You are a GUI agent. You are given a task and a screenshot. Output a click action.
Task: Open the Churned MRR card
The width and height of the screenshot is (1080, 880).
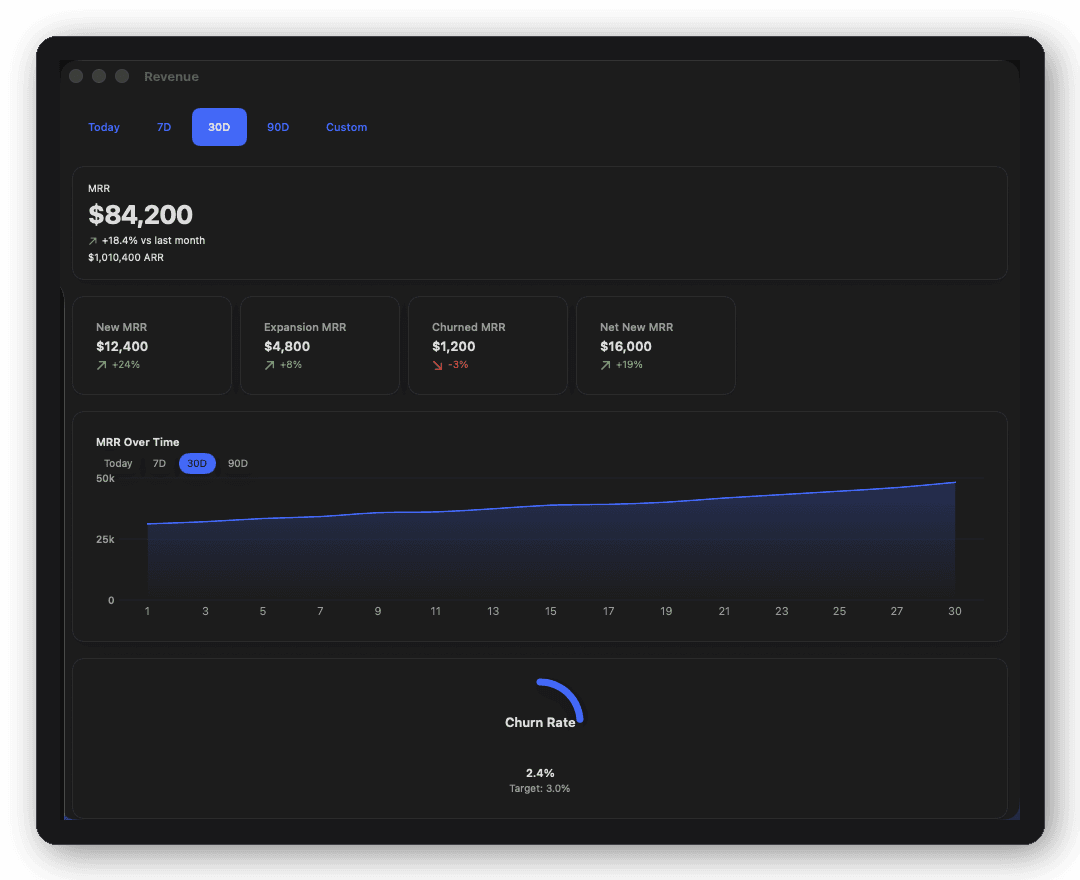point(488,346)
